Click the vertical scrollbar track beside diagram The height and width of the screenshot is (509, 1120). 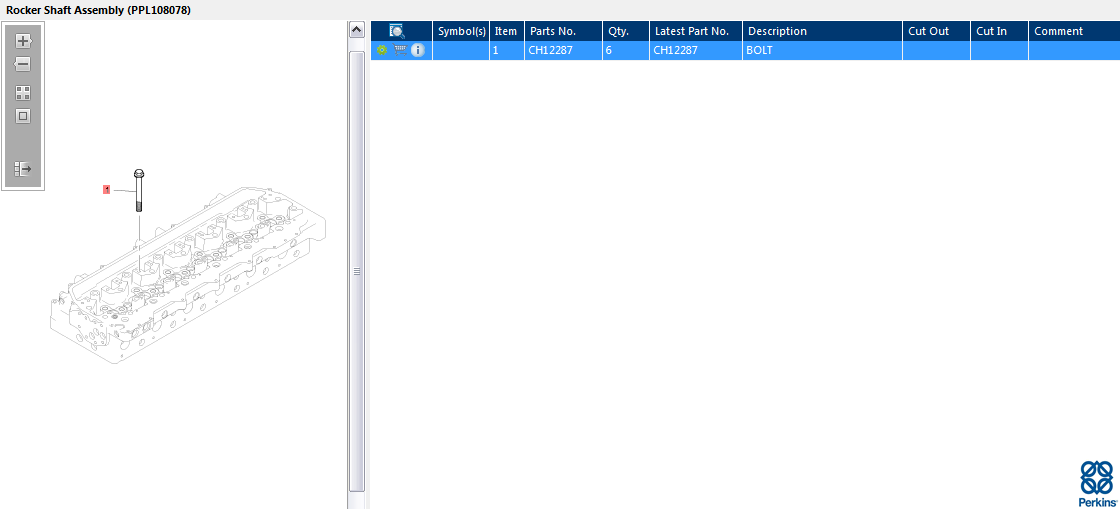coord(356,271)
